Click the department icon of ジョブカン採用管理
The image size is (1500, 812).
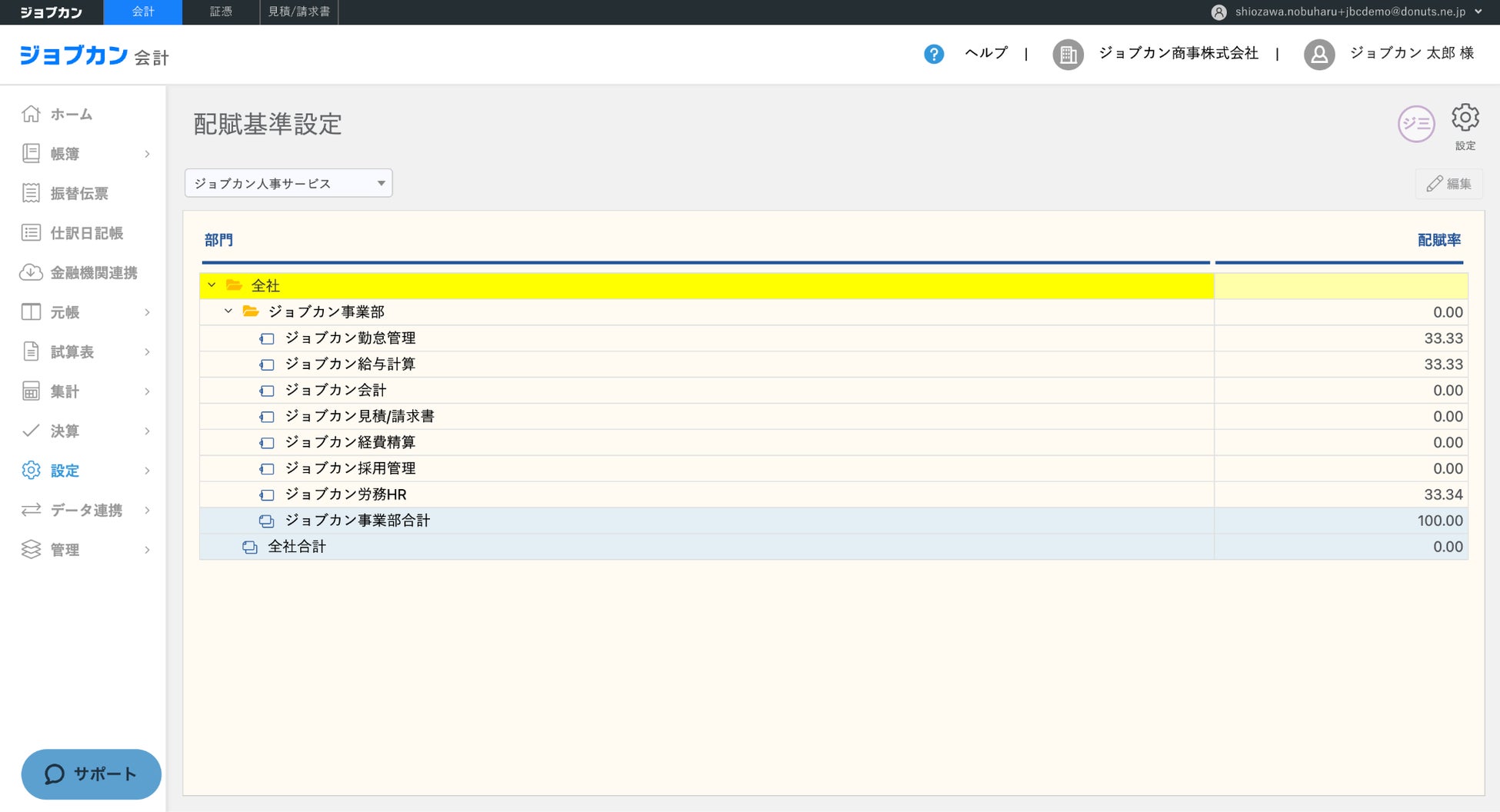click(267, 469)
